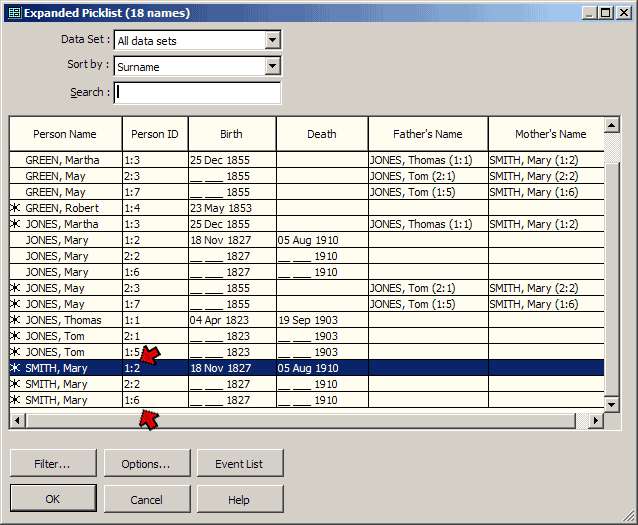
Task: Click the Birth column header
Action: pyautogui.click(x=232, y=134)
